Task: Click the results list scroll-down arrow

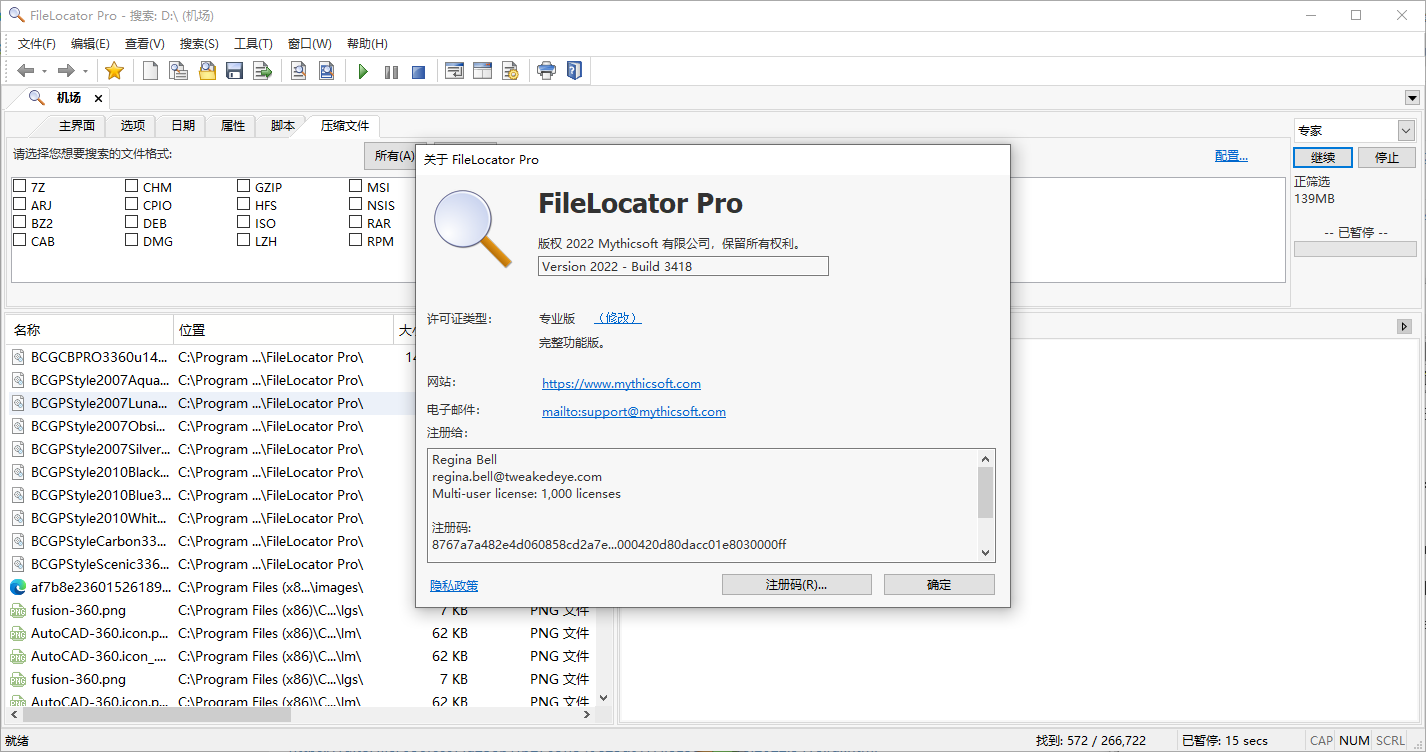Action: pos(603,698)
